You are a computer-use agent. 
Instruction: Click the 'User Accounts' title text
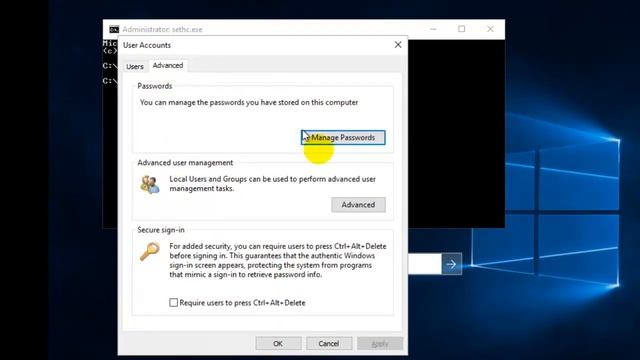point(147,45)
